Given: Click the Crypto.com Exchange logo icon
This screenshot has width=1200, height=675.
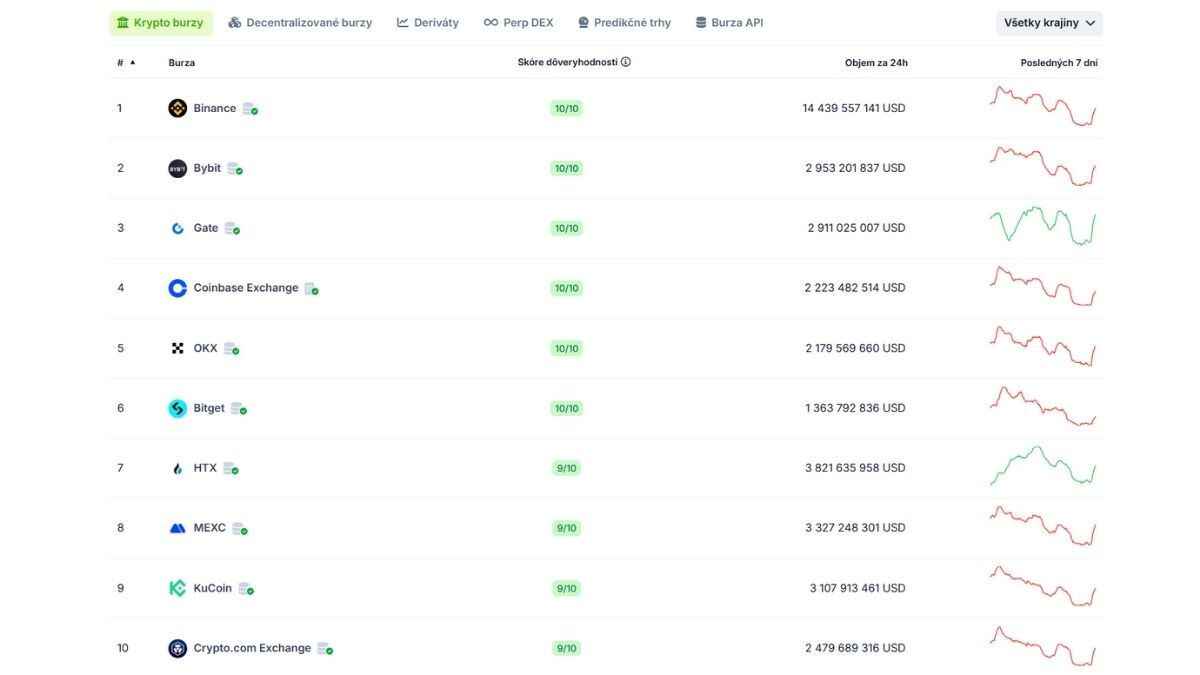Looking at the screenshot, I should [x=177, y=648].
